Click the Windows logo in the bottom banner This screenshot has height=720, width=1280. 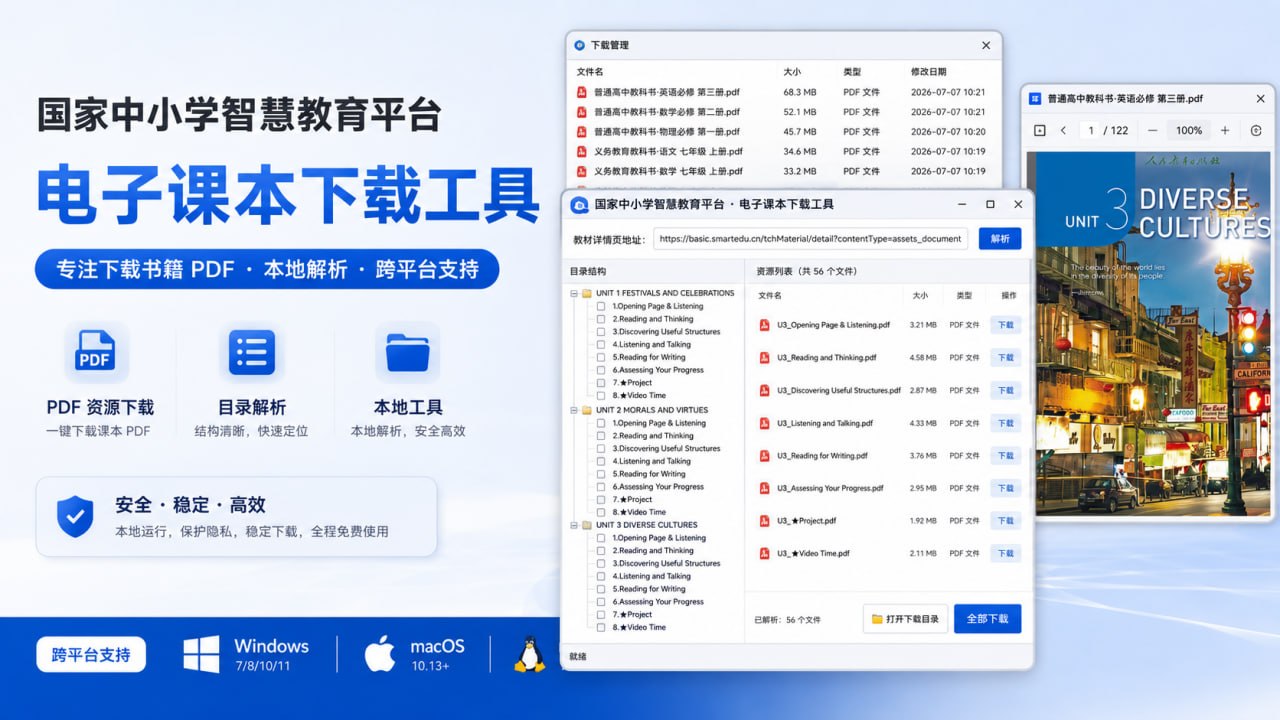click(201, 654)
